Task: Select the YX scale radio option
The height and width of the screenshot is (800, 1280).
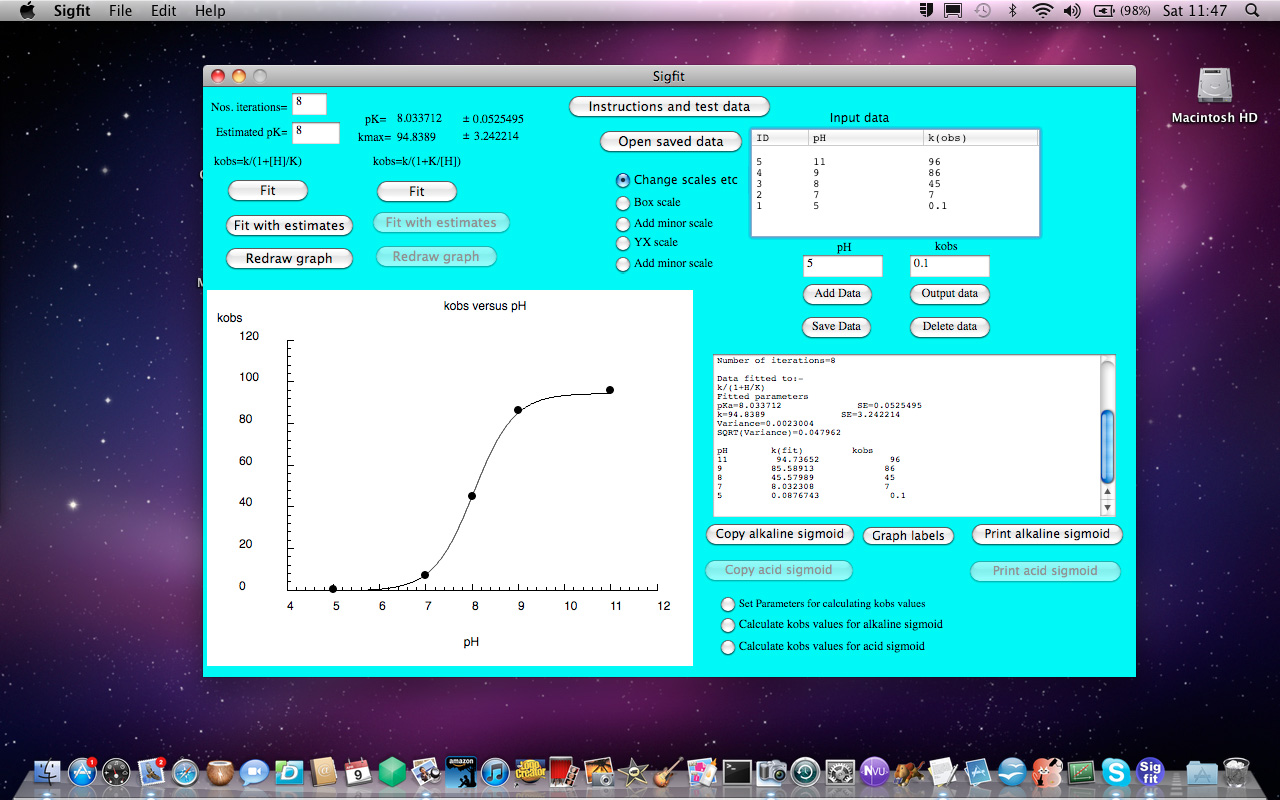Action: [623, 243]
